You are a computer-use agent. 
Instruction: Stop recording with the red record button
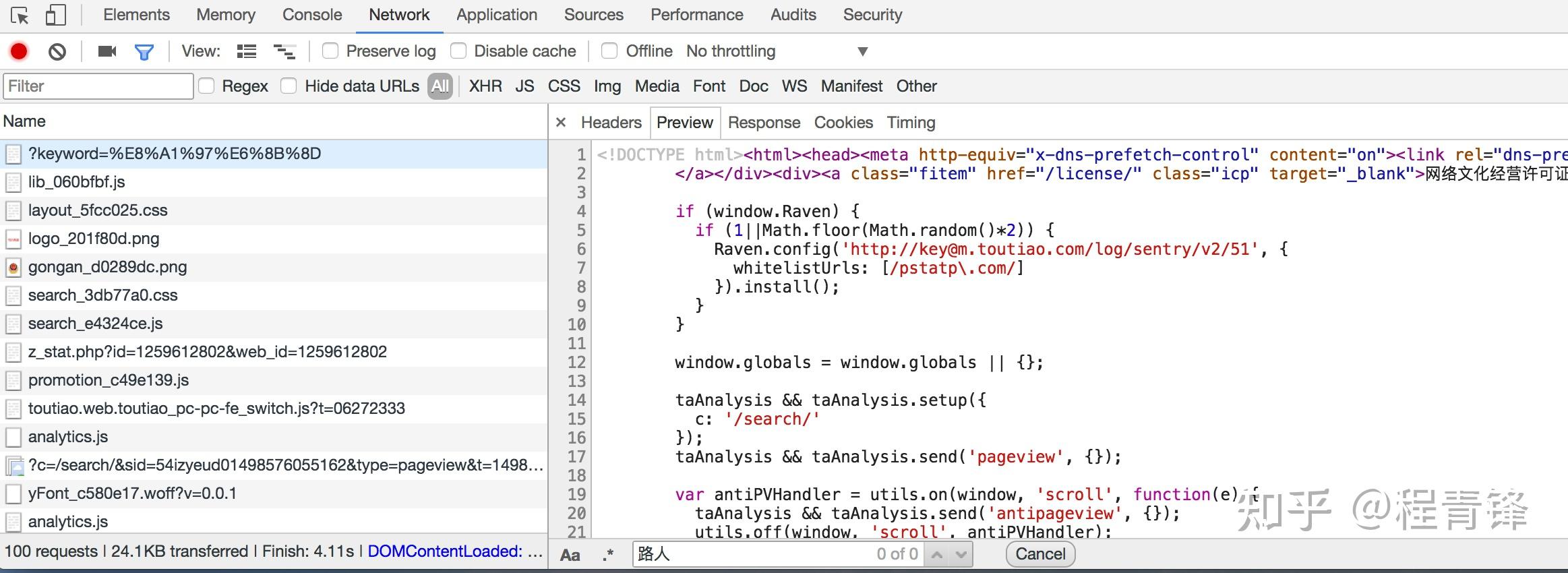(19, 51)
